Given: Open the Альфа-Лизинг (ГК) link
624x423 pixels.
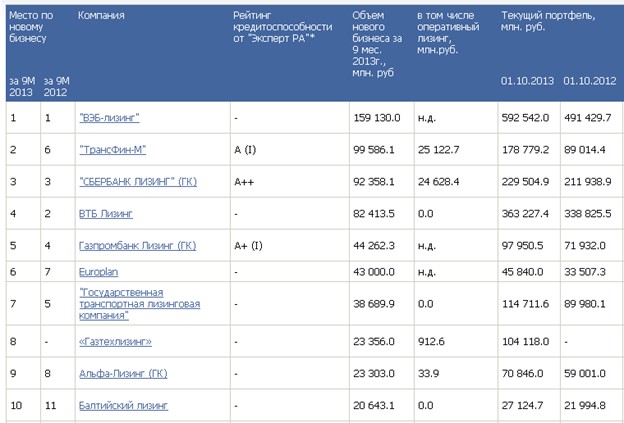Looking at the screenshot, I should (123, 373).
